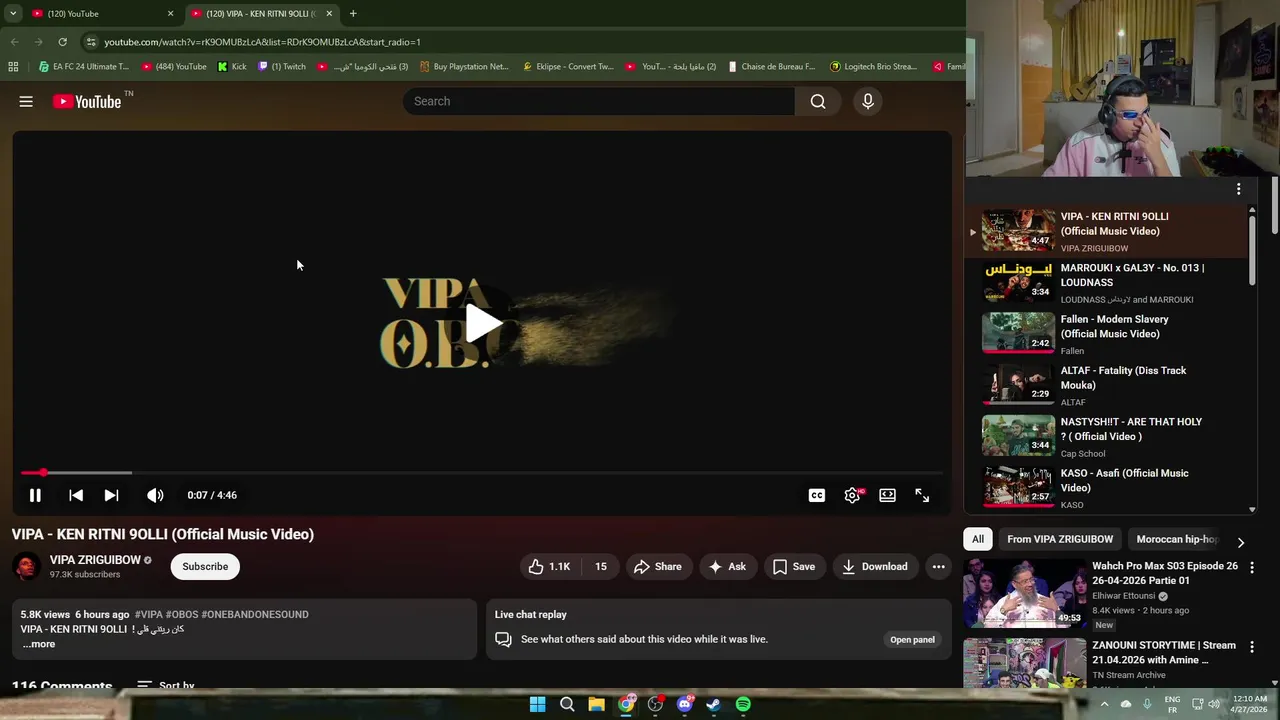This screenshot has height=720, width=1280.
Task: Close the first (120) YouTube tab
Action: click(x=170, y=14)
